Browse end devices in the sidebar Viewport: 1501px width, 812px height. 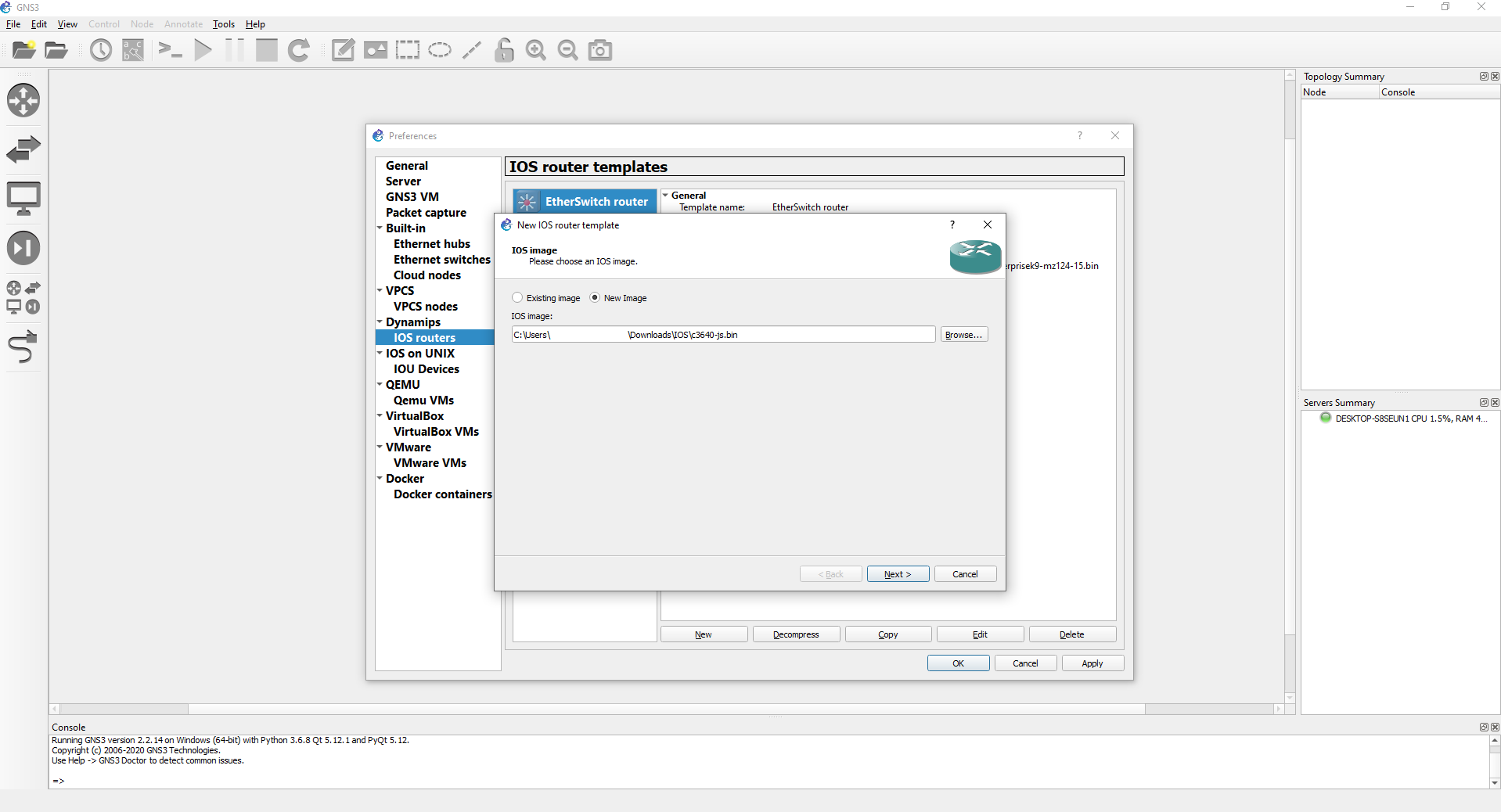tap(23, 197)
